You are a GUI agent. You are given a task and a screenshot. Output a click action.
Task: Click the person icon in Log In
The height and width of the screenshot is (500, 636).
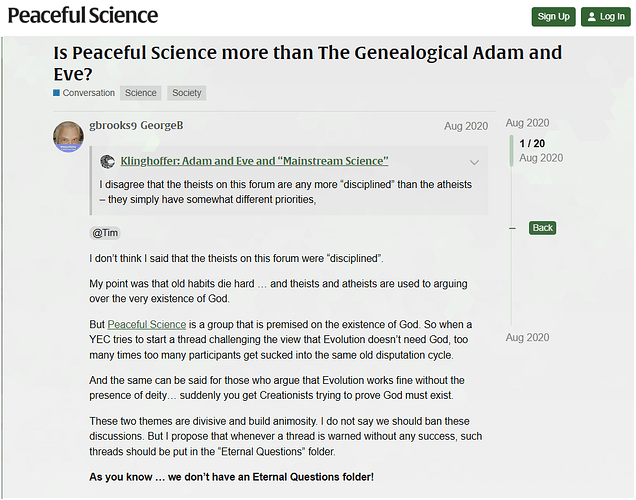coord(592,17)
